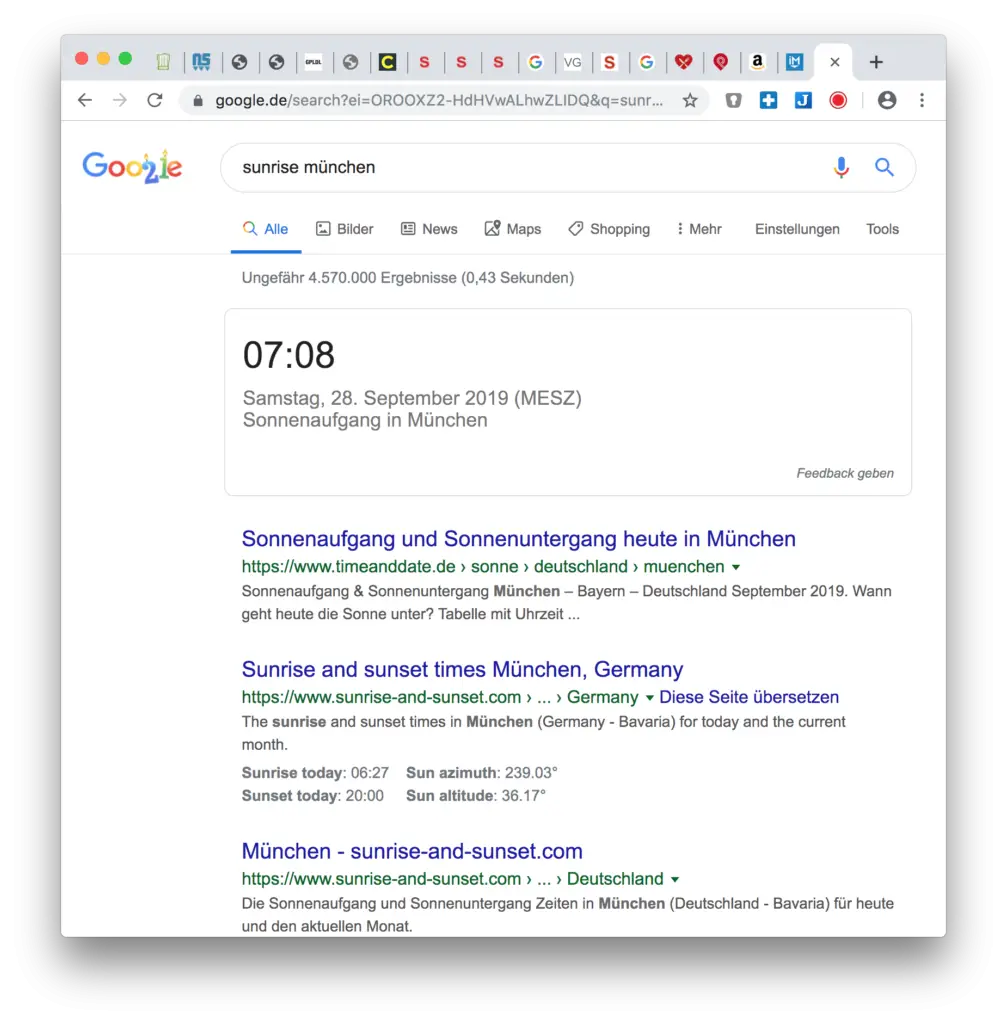The height and width of the screenshot is (1024, 1007).
Task: Click the Feedback geben link
Action: pyautogui.click(x=845, y=473)
